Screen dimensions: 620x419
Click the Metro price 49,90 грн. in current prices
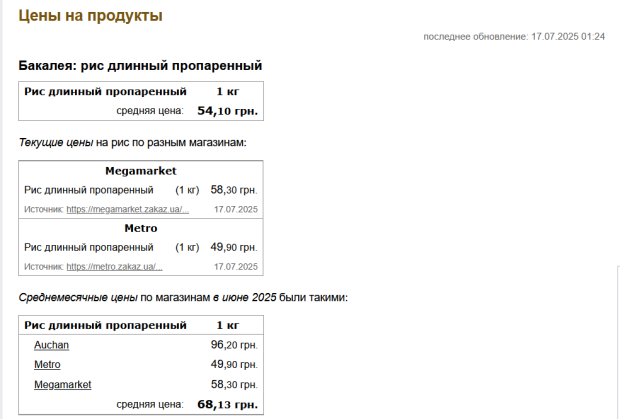point(234,247)
